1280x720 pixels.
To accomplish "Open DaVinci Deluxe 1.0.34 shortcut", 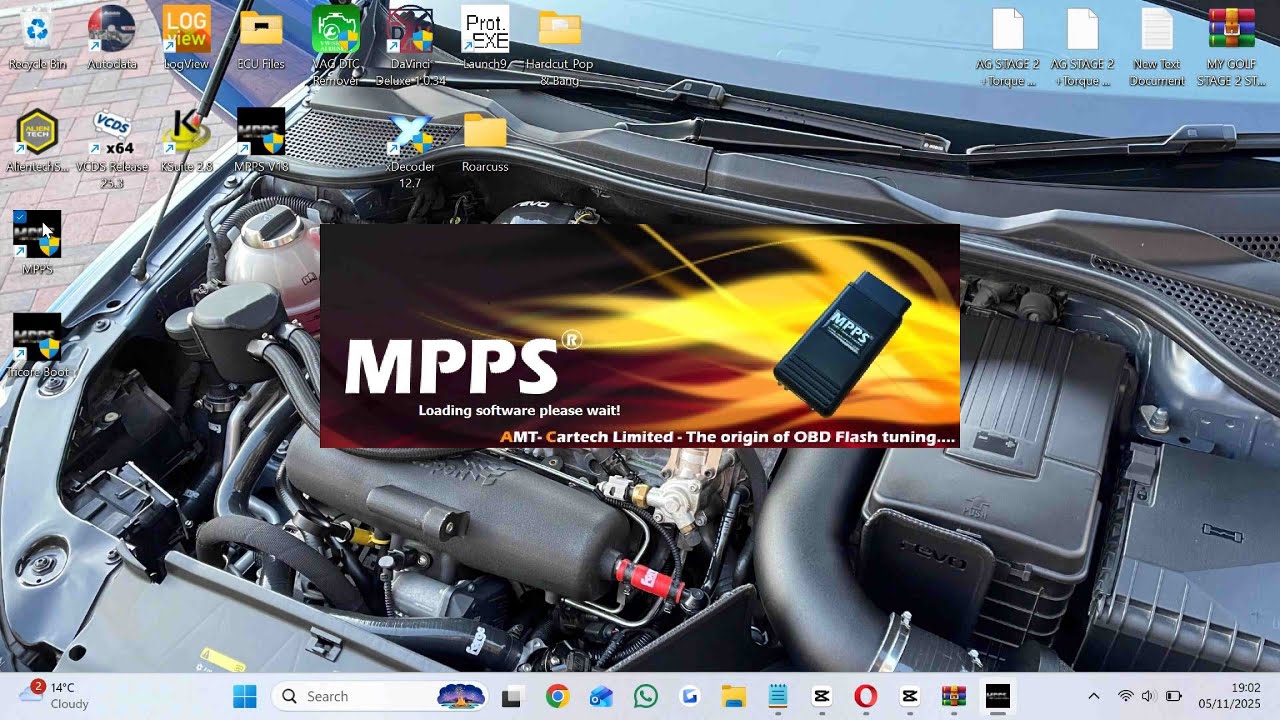I will coord(410,45).
